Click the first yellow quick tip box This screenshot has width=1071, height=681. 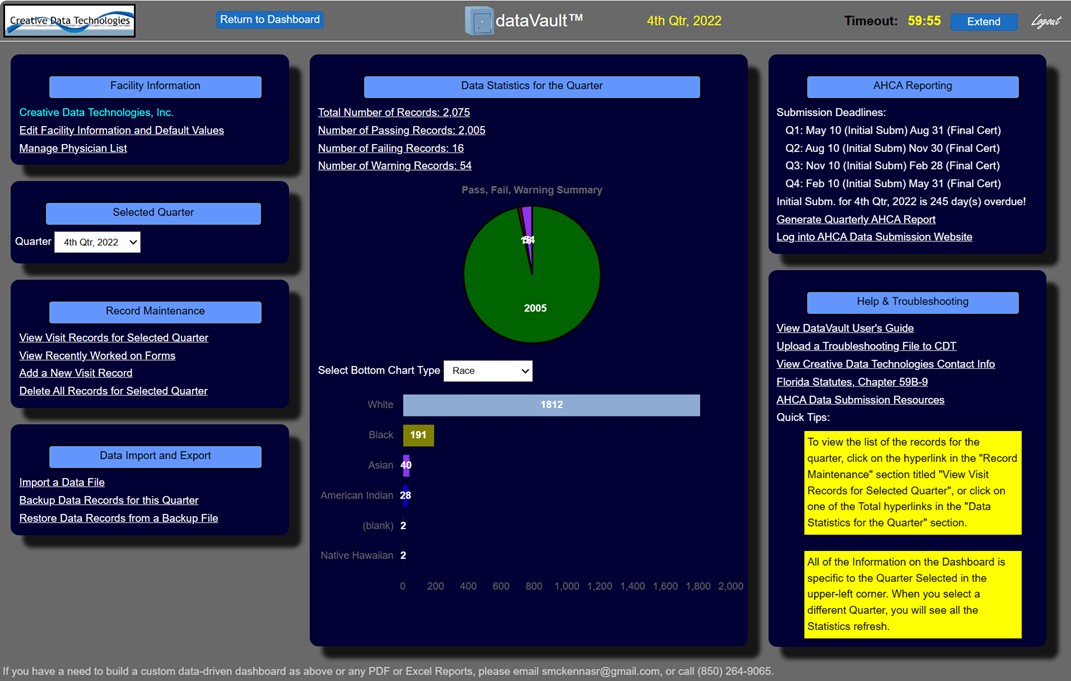[x=913, y=483]
